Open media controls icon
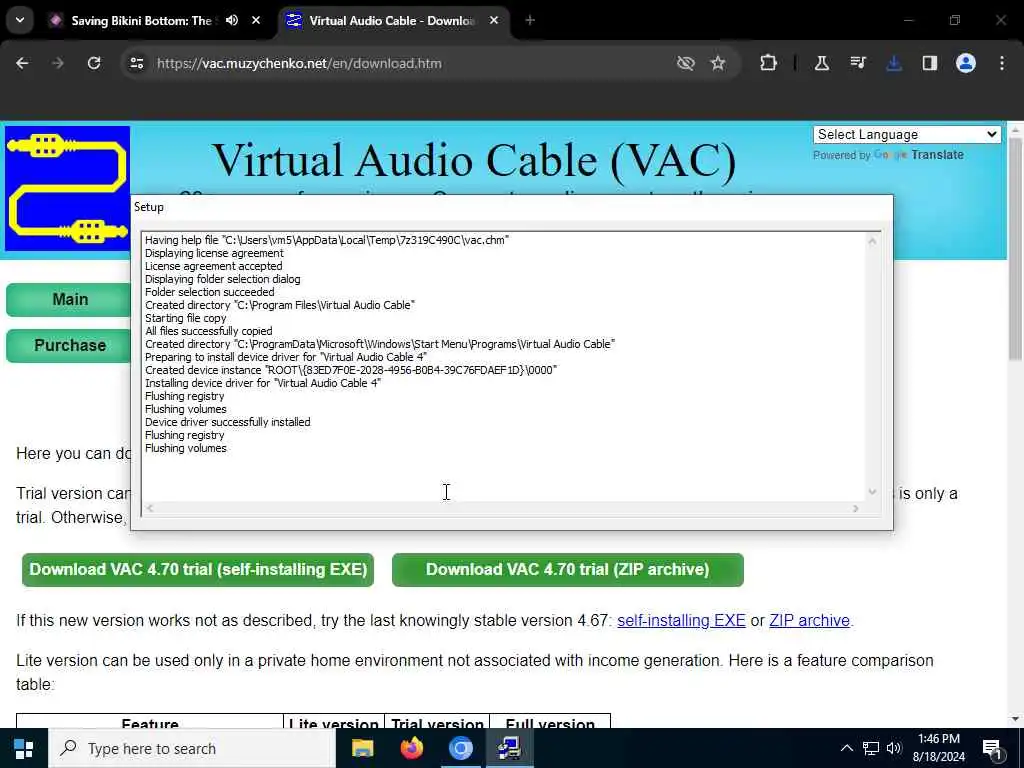The width and height of the screenshot is (1024, 768). (x=857, y=63)
